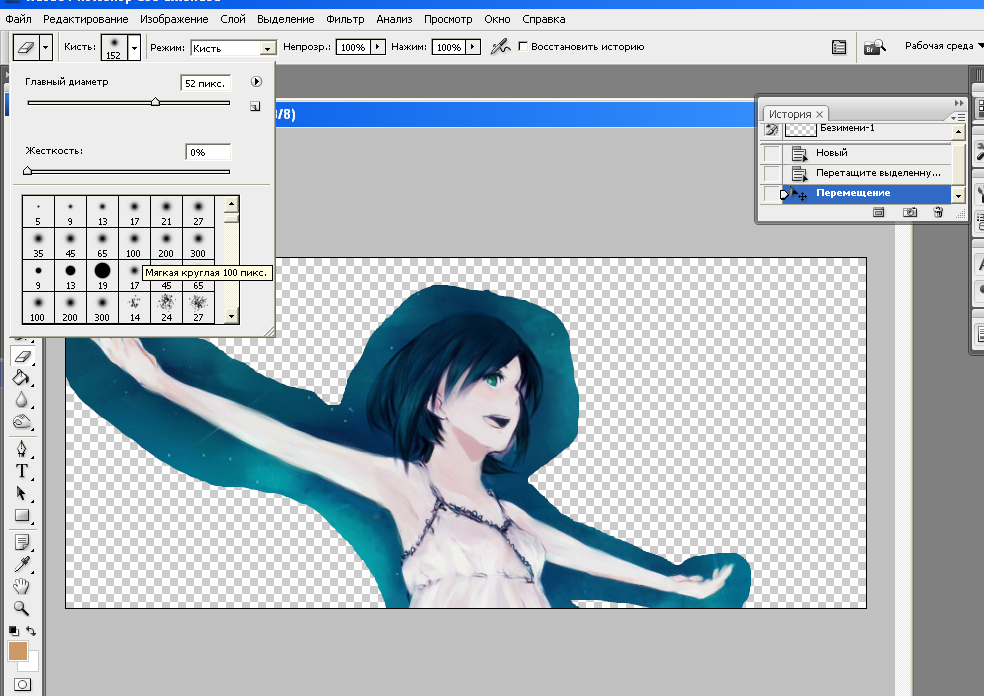984x696 pixels.
Task: Delete current state with History trash icon
Action: coord(937,212)
